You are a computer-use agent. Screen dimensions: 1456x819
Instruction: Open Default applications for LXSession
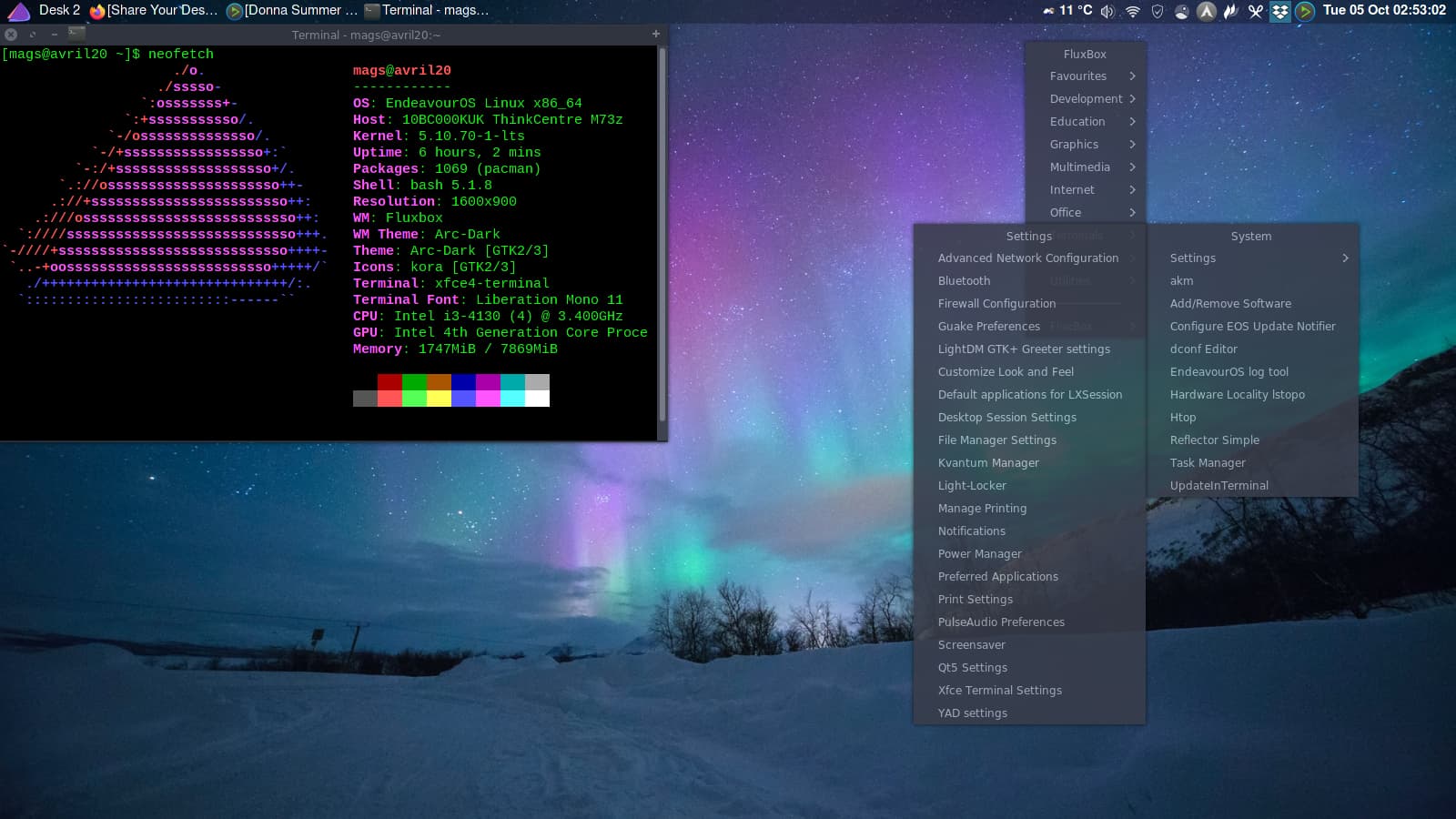coord(1028,395)
